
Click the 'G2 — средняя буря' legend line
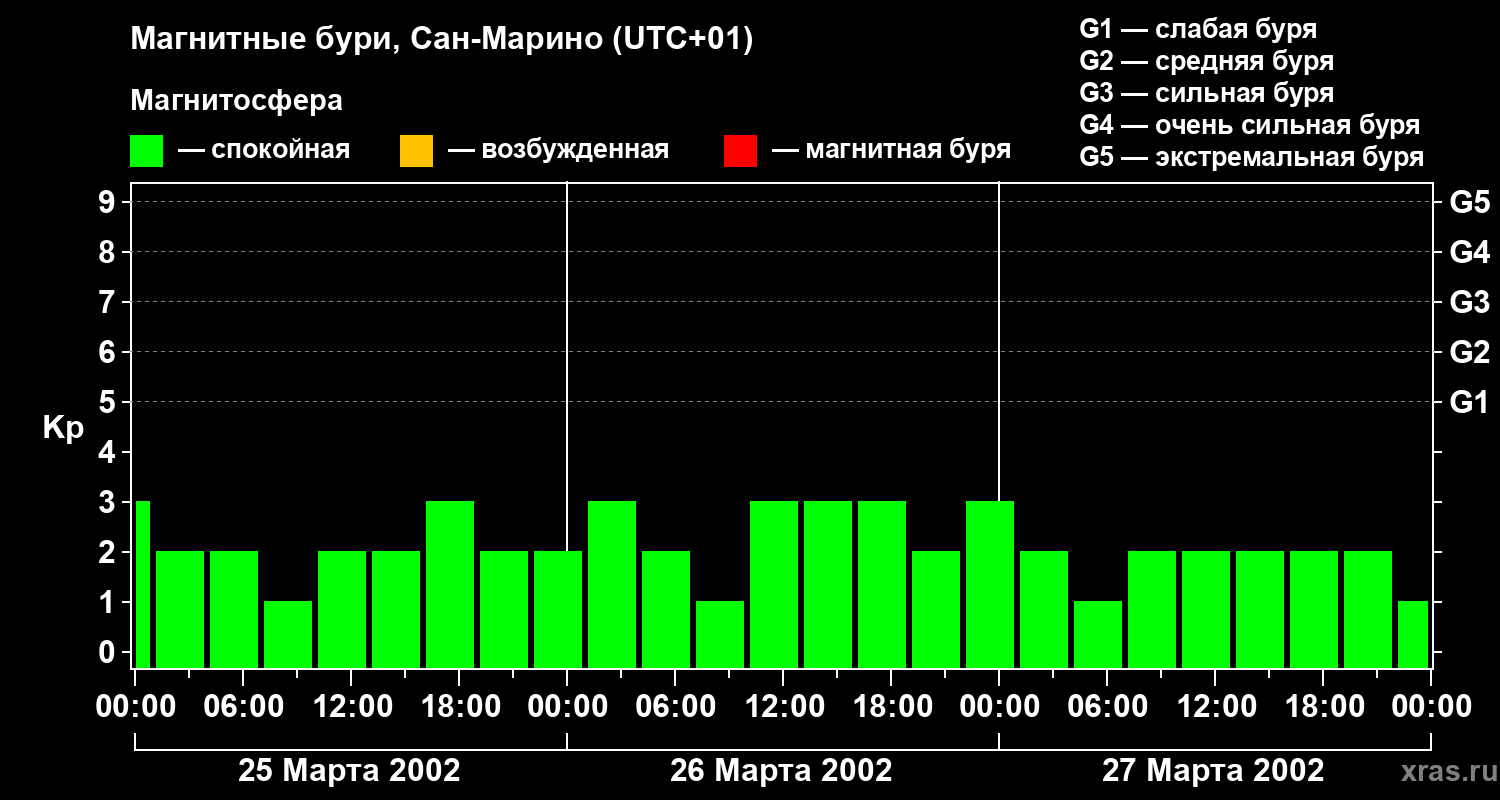tap(1206, 61)
